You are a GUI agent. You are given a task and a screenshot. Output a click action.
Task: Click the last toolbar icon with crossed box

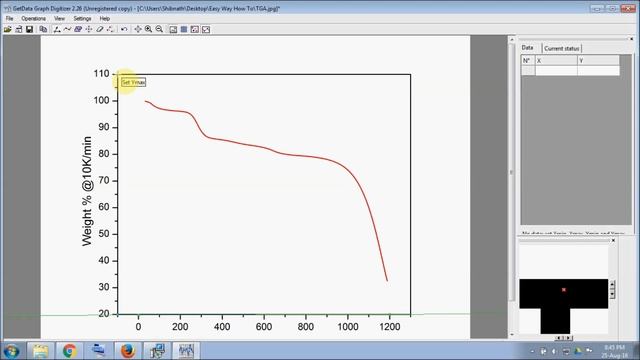(x=206, y=29)
